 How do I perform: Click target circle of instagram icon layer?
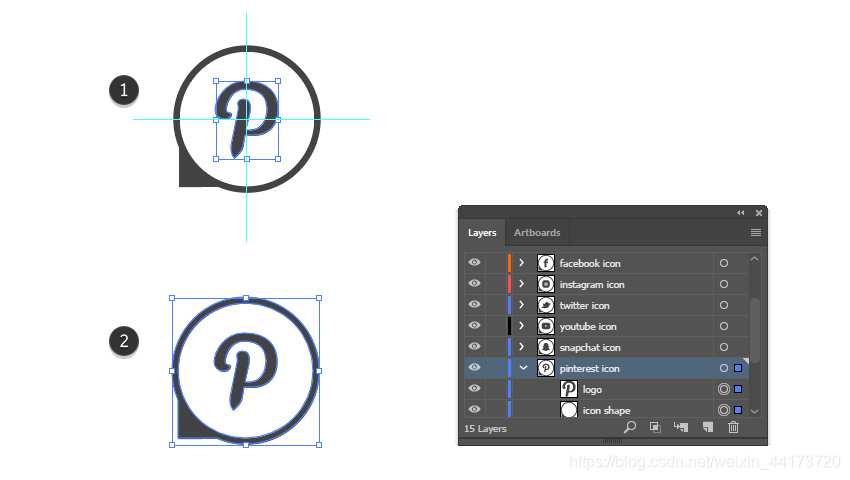pos(724,284)
